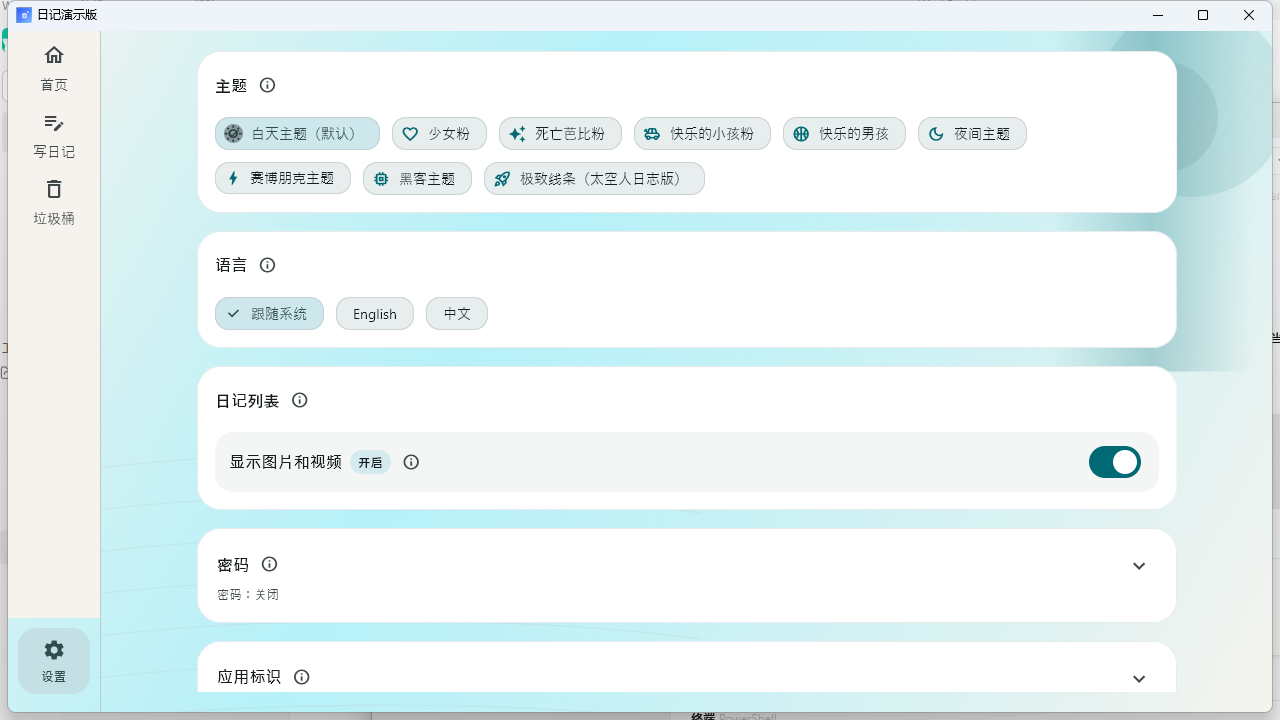Image resolution: width=1280 pixels, height=720 pixels.
Task: Expand the 应用标识 section
Action: tap(1139, 678)
